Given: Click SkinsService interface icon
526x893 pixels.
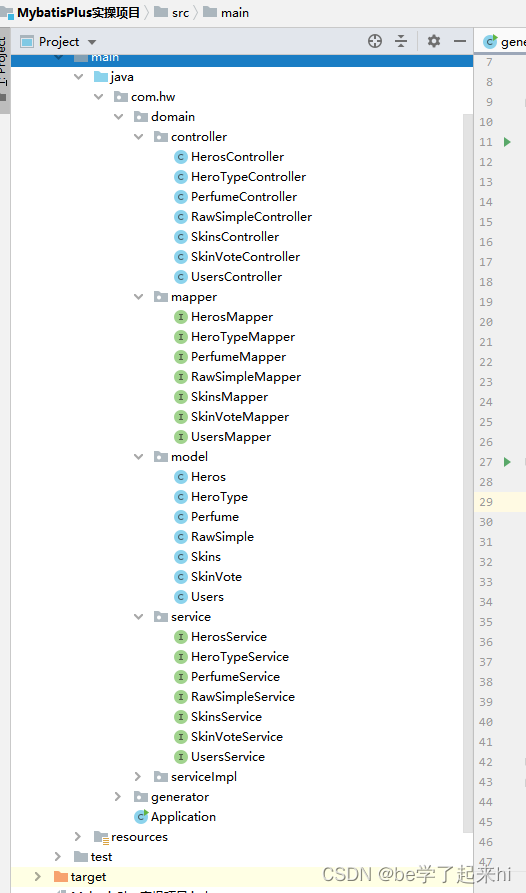Looking at the screenshot, I should click(x=180, y=717).
